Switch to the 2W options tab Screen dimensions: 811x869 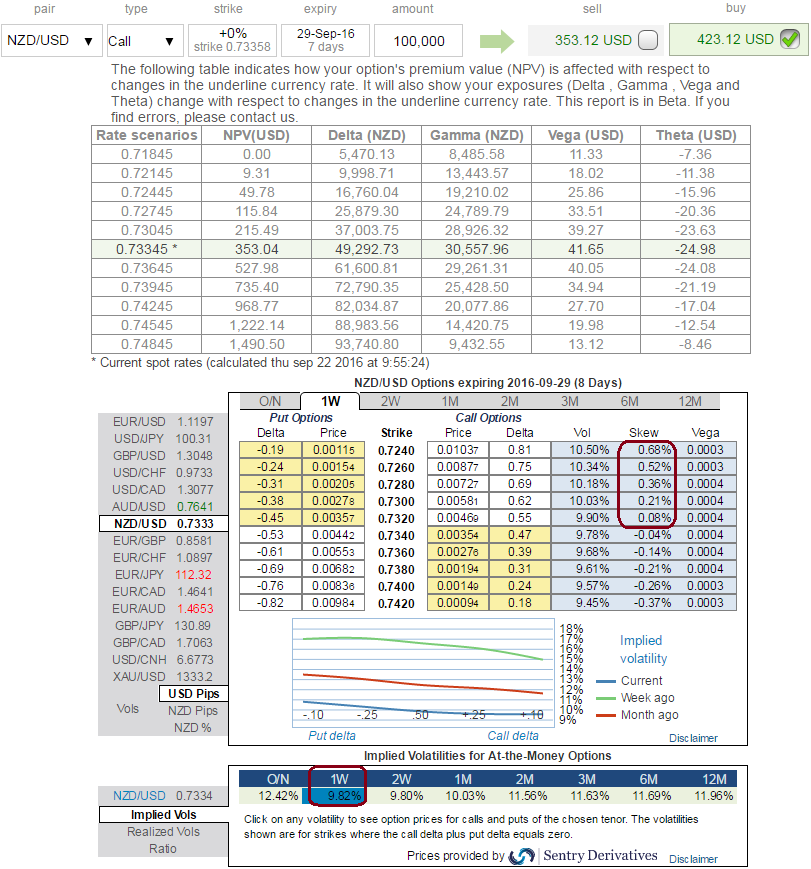[392, 401]
